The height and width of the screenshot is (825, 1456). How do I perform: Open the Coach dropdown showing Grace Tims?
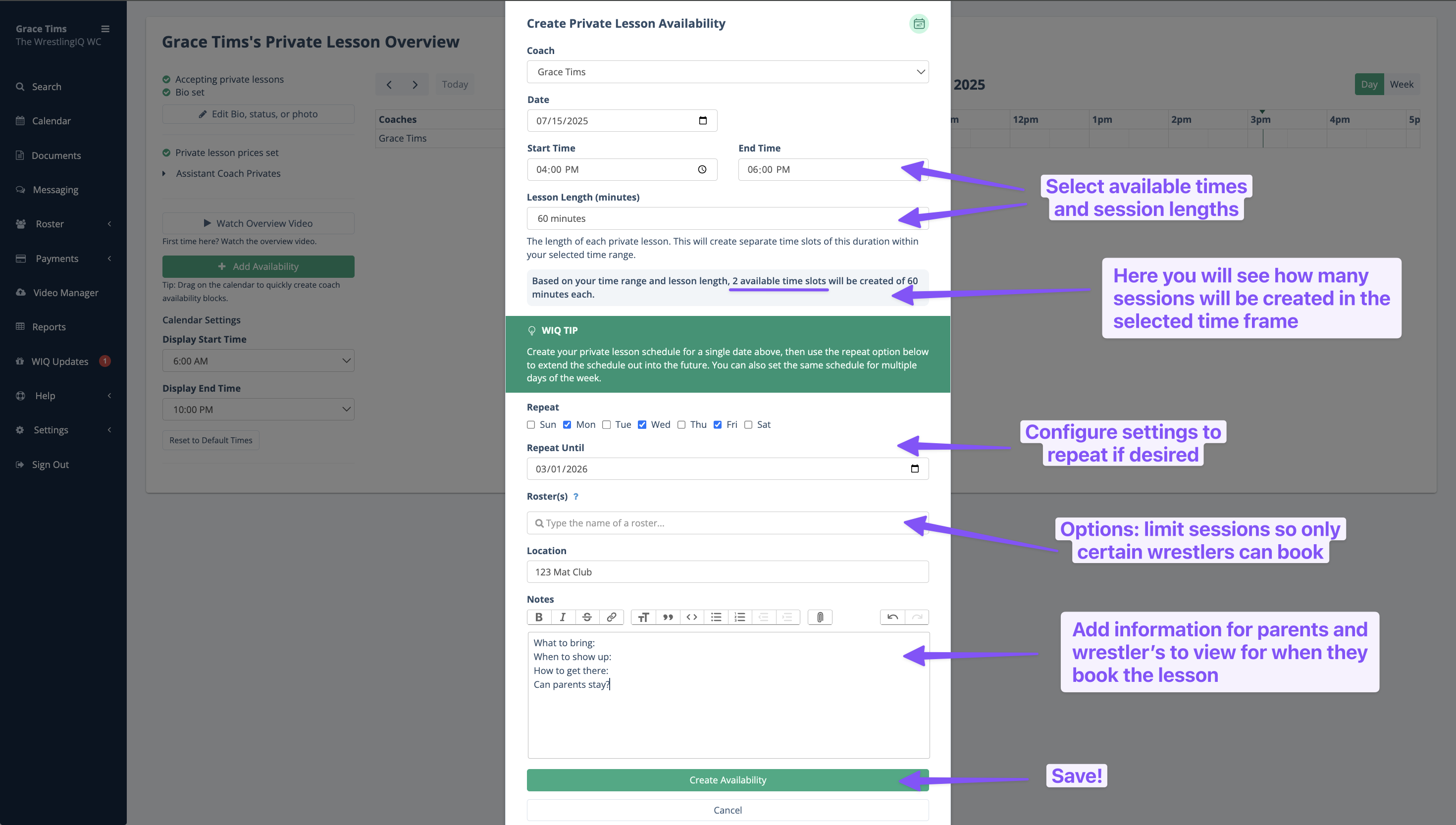(728, 72)
